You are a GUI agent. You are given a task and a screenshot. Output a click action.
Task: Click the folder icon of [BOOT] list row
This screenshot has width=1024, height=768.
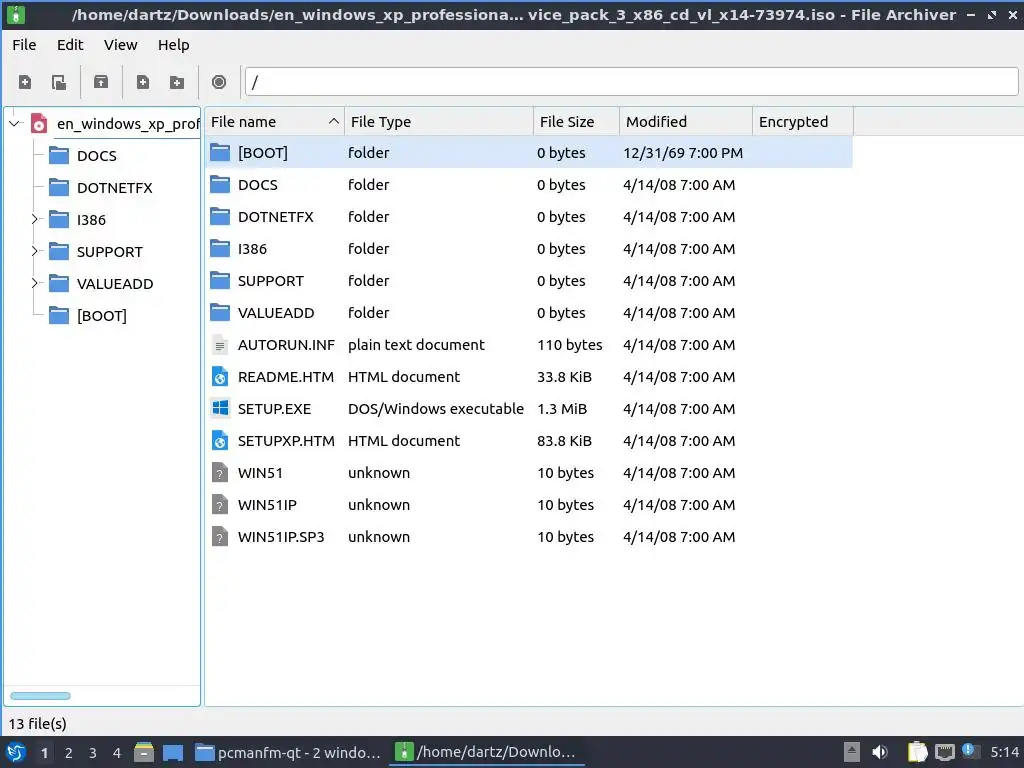[x=220, y=153]
